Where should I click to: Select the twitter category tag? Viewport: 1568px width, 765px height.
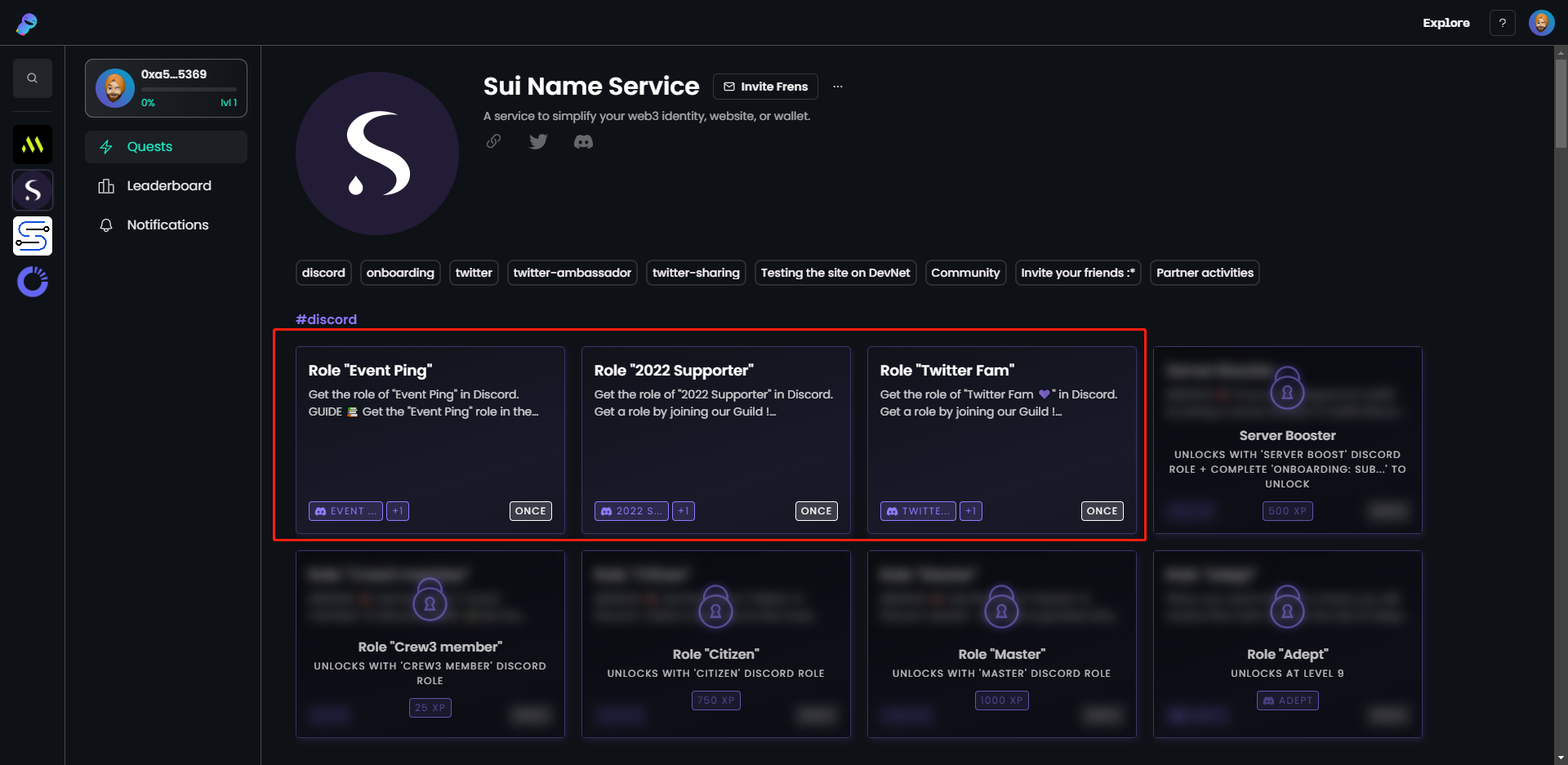(x=474, y=273)
